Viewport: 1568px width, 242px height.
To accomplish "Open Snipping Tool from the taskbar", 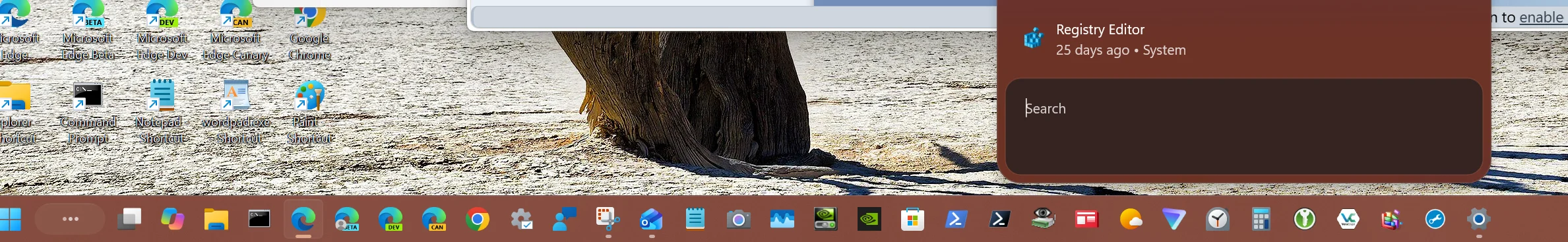I will pyautogui.click(x=608, y=219).
